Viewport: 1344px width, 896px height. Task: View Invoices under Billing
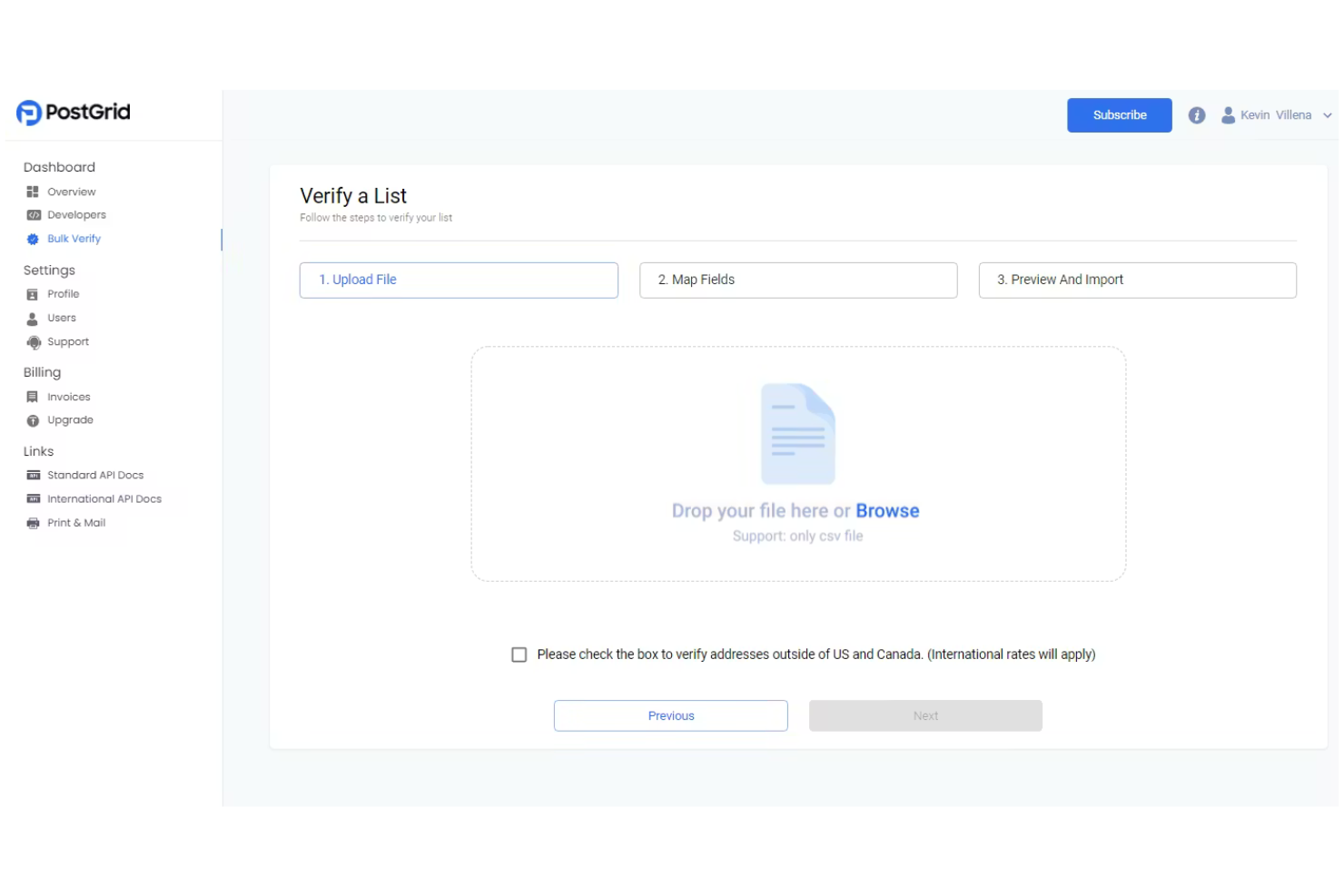tap(68, 396)
